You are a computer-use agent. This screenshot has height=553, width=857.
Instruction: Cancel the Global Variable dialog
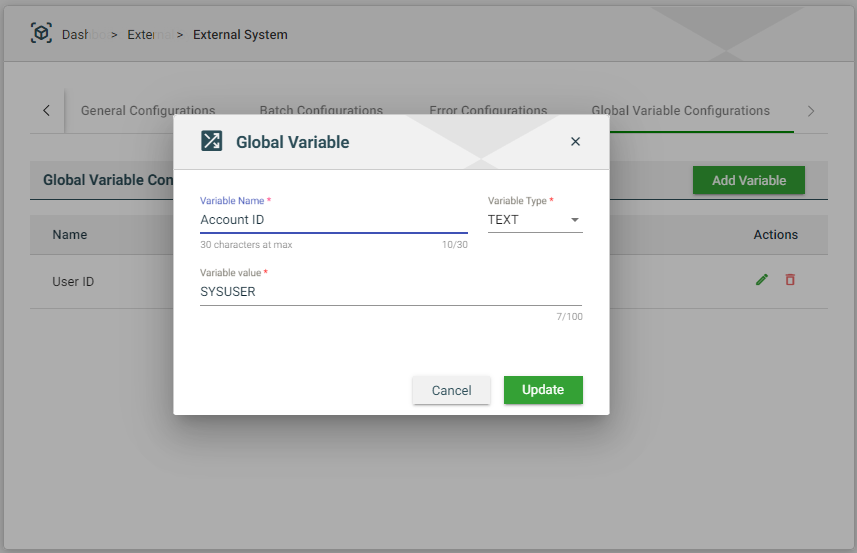point(451,390)
